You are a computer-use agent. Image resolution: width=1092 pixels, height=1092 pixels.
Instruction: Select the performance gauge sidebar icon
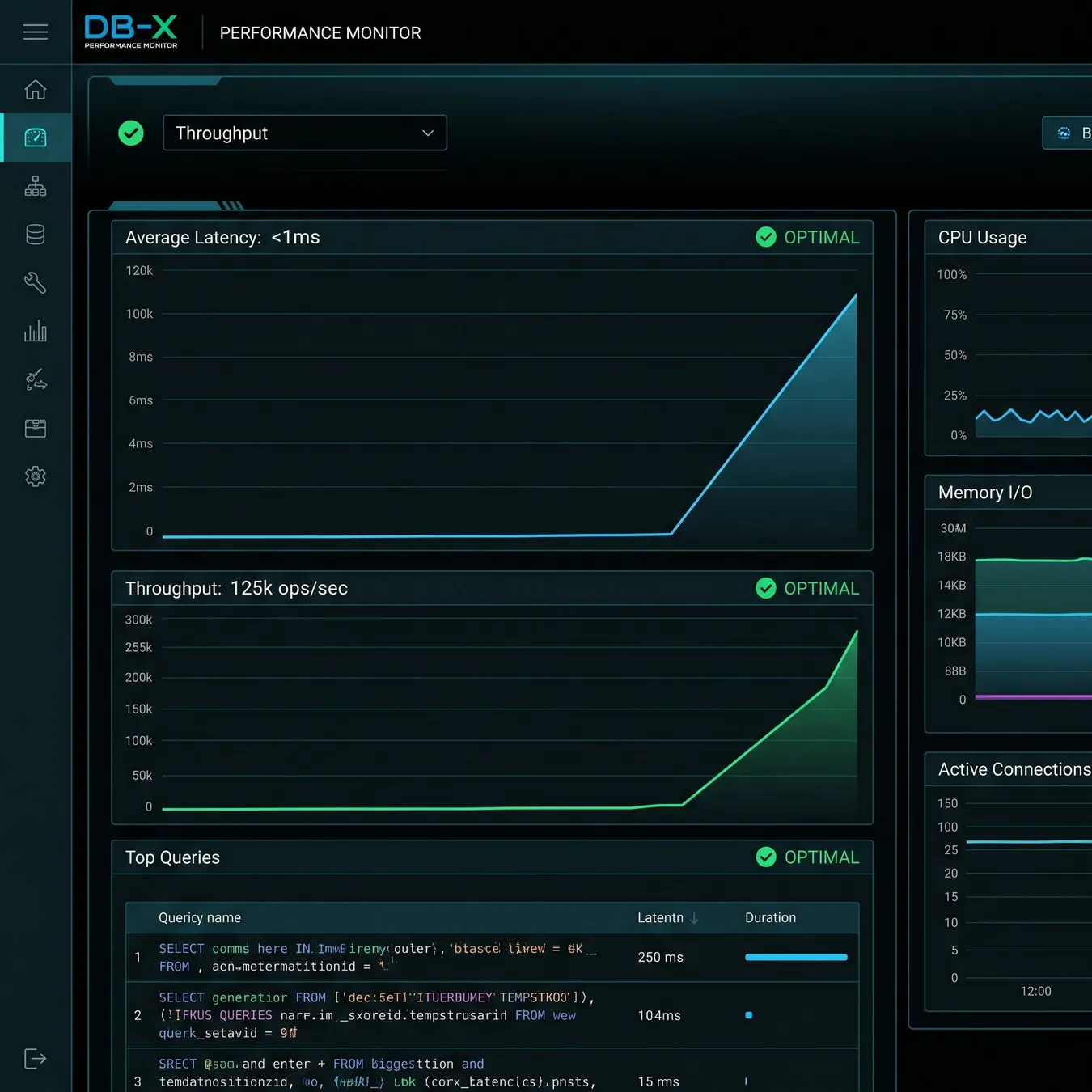click(36, 138)
